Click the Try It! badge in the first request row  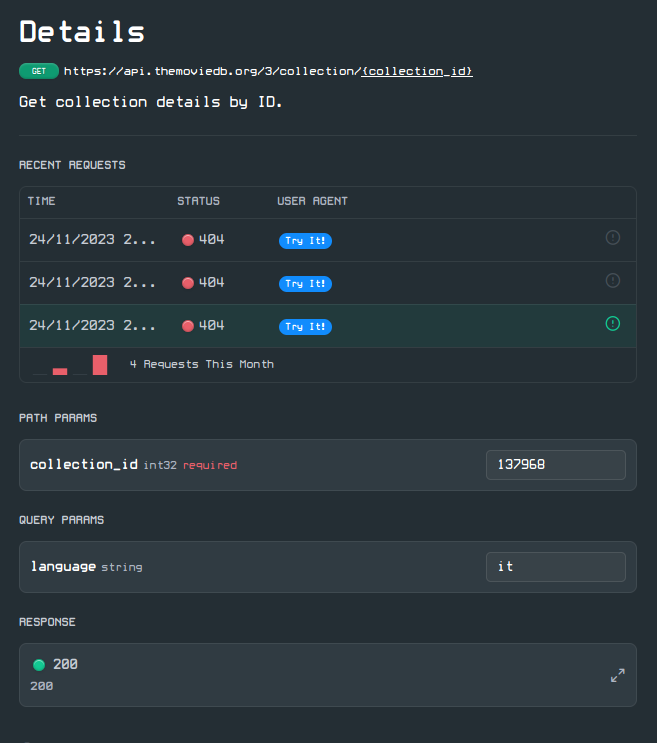click(305, 241)
